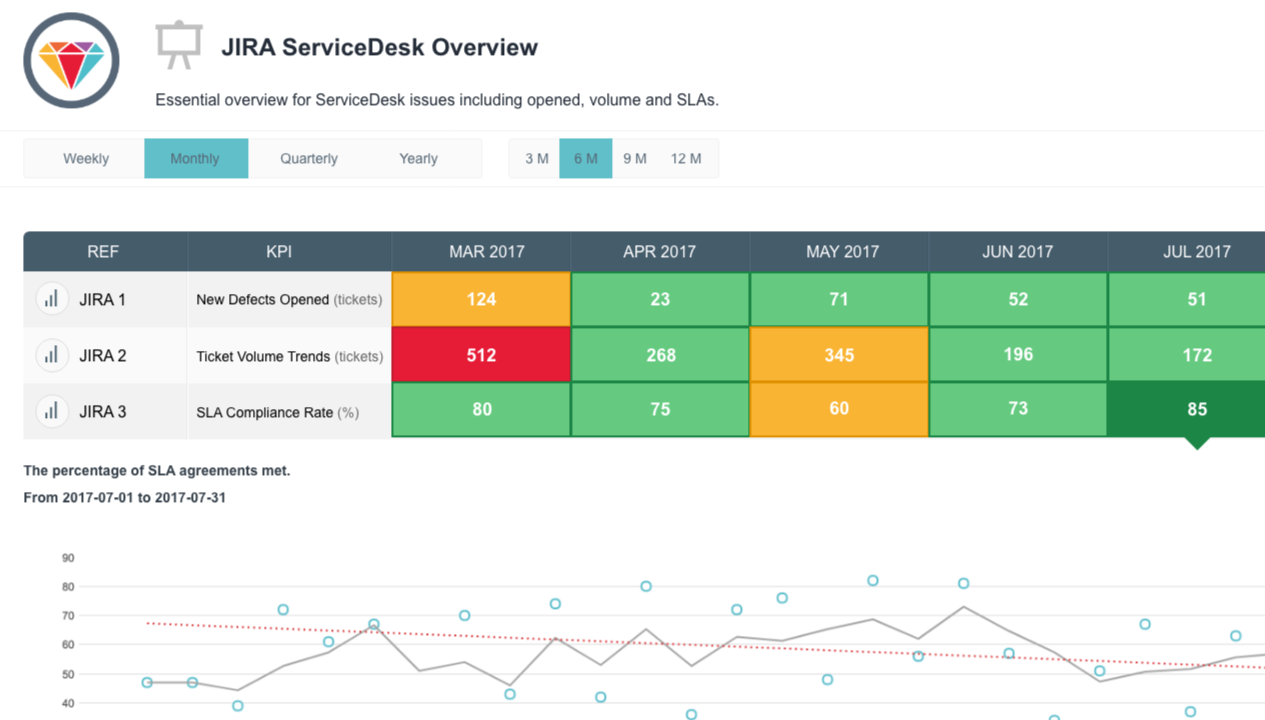Click the diamond logo icon
The image size is (1265, 720).
click(71, 61)
